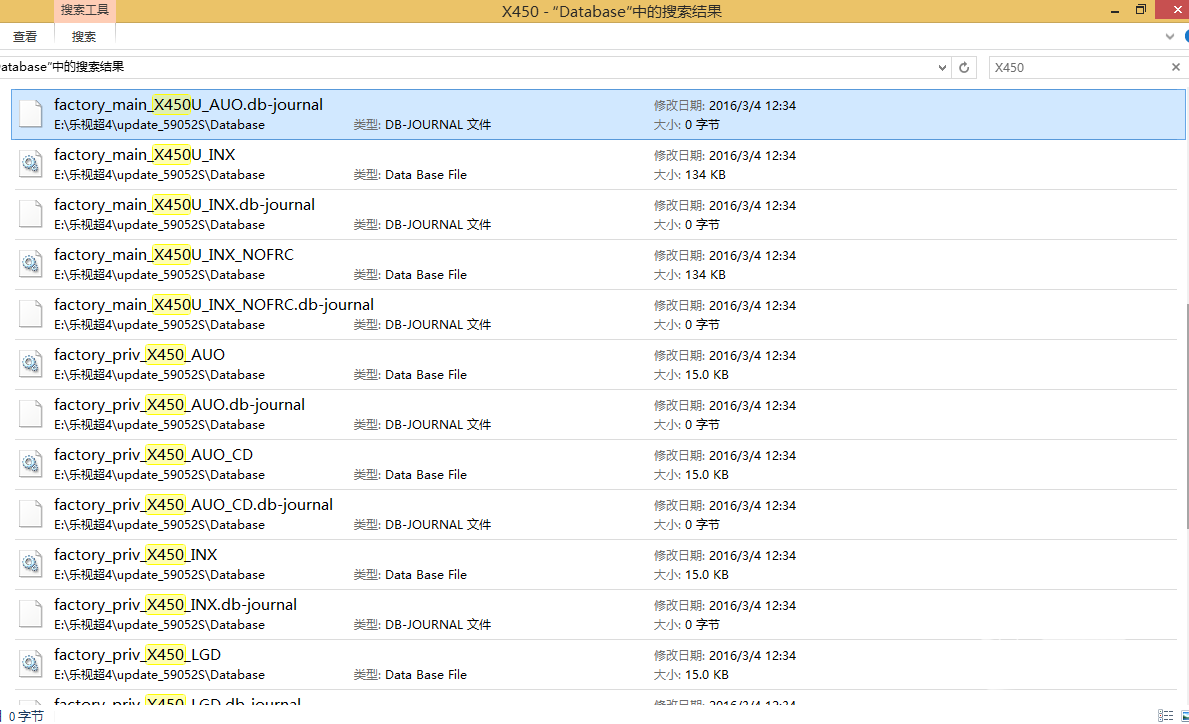
Task: Click the factory_priv_X450_INX database file icon
Action: point(30,564)
